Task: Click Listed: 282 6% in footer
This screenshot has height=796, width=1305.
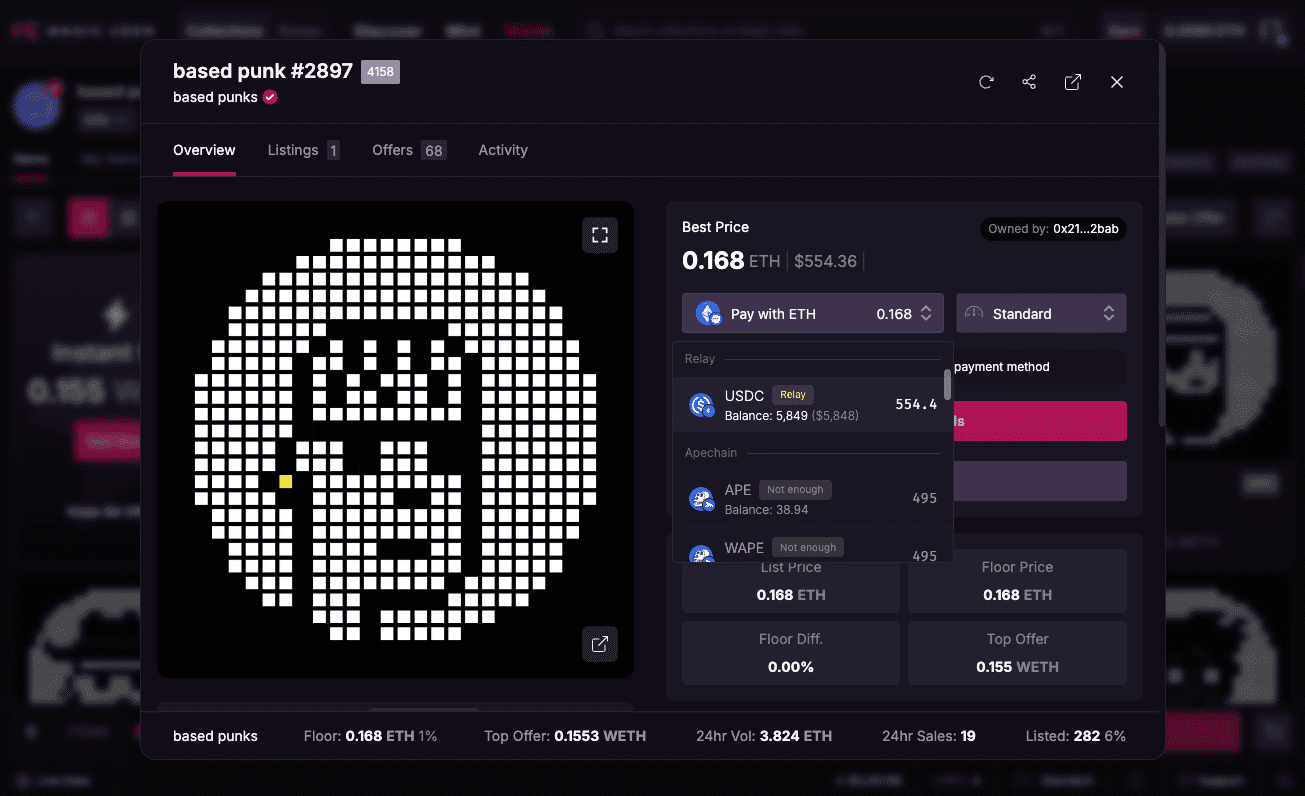Action: click(x=1076, y=736)
